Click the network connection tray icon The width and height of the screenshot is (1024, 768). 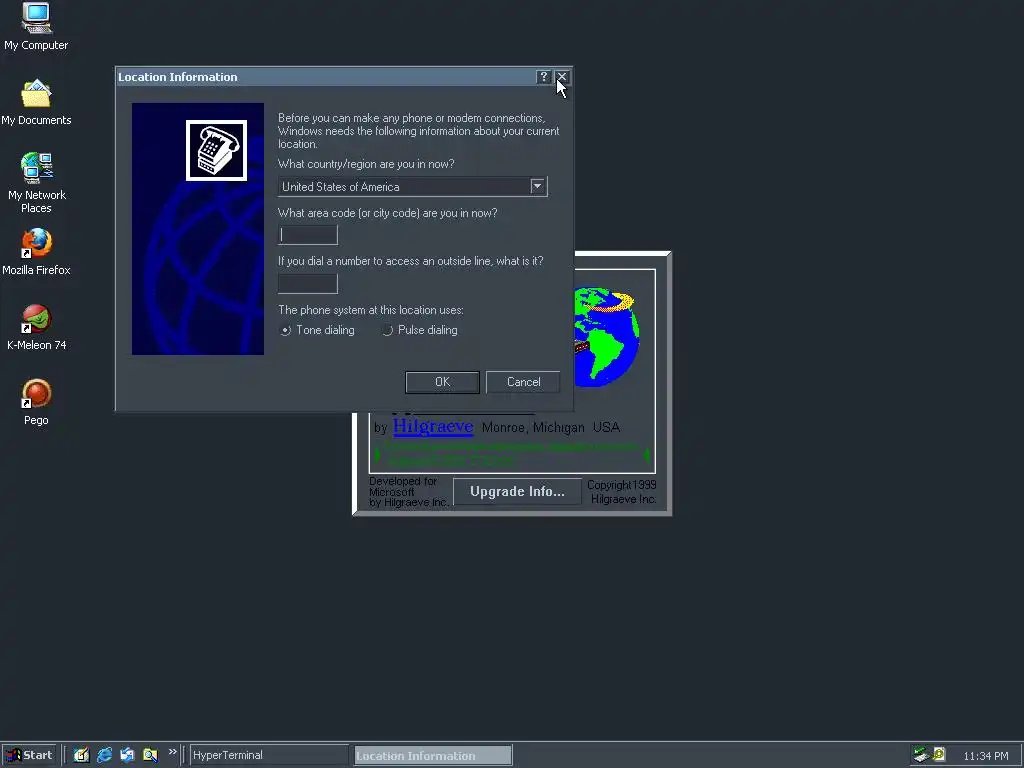click(921, 755)
